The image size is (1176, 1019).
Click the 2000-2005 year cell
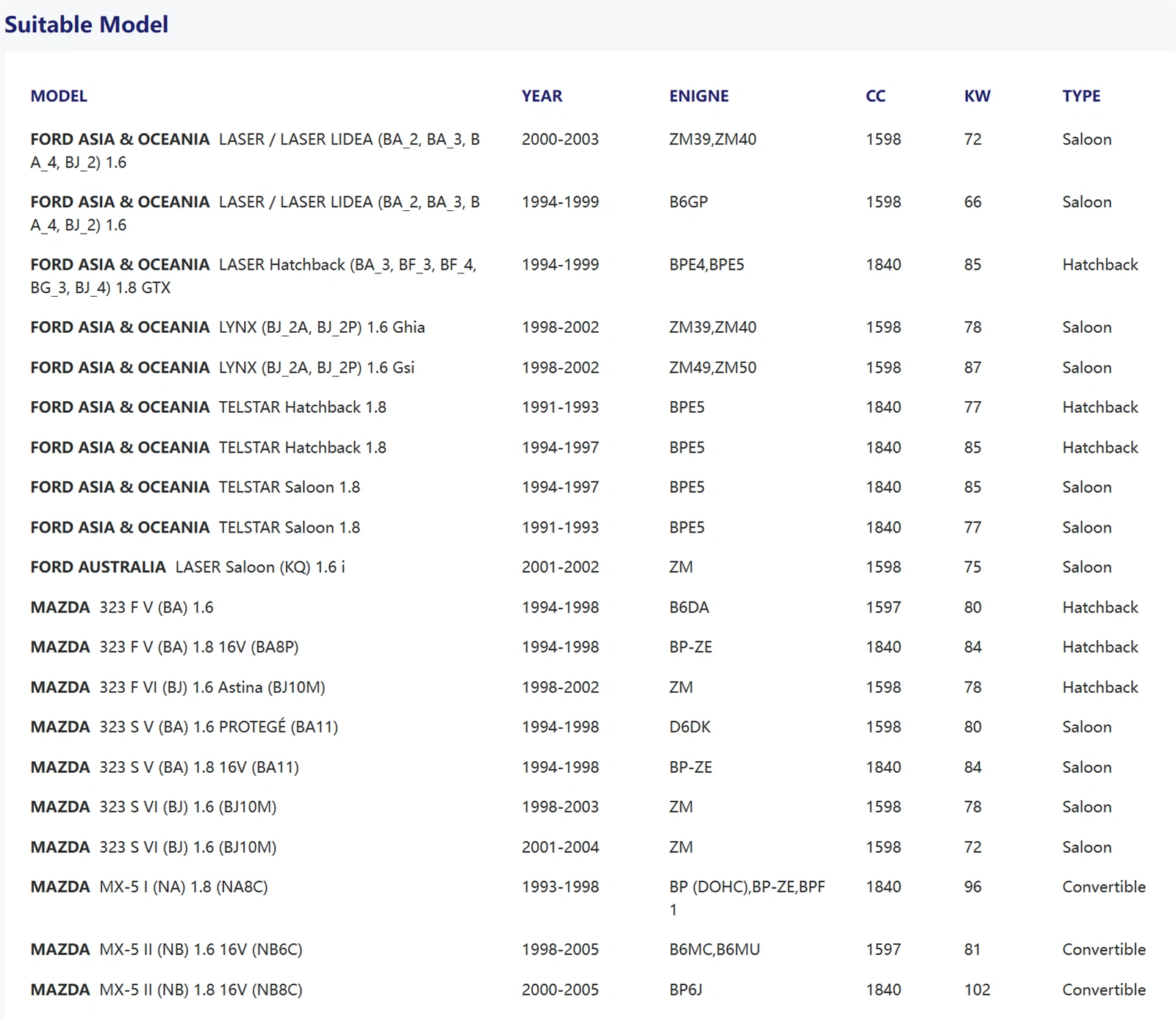tap(560, 990)
